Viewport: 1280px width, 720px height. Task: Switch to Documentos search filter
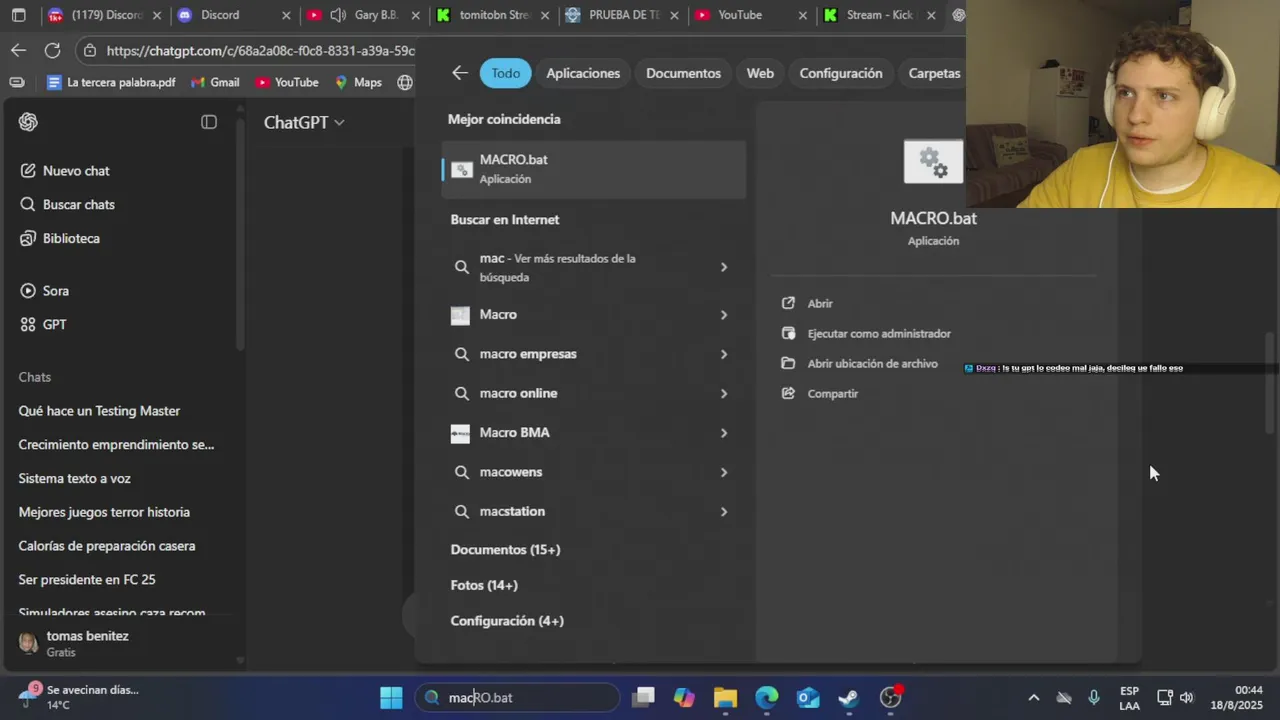coord(683,73)
